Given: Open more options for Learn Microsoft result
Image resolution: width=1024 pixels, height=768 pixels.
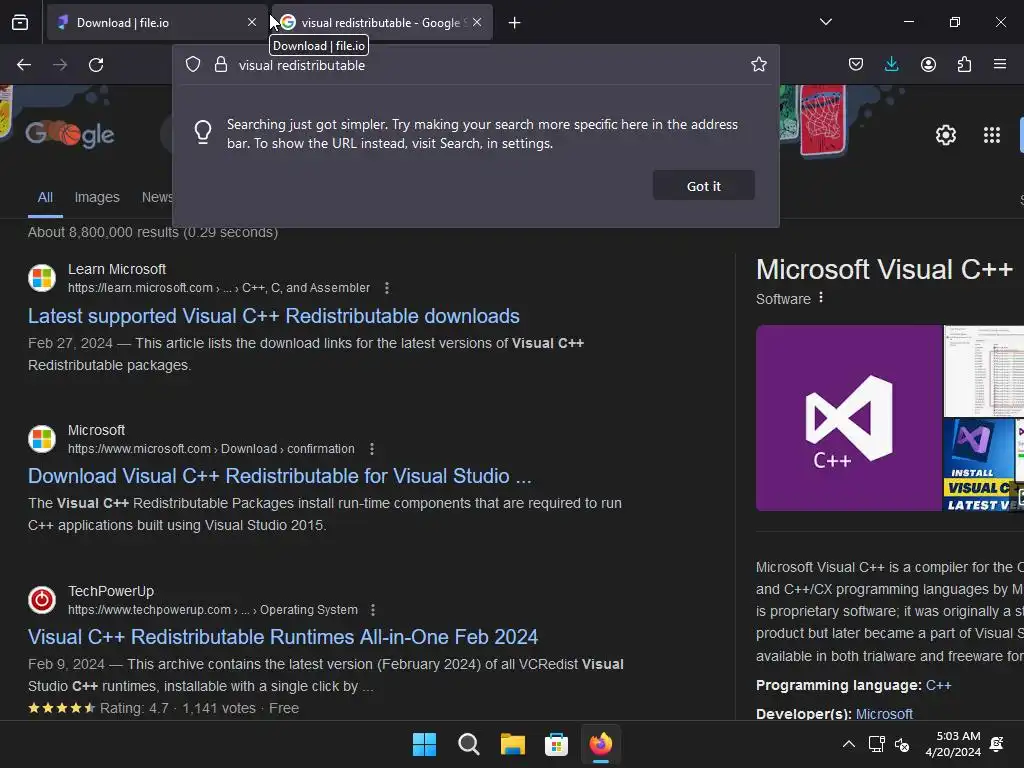Looking at the screenshot, I should tap(387, 288).
